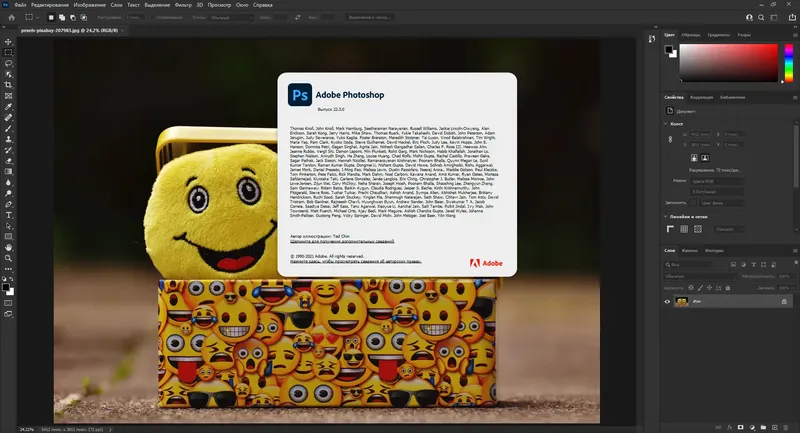Select the Pen tool

point(8,205)
